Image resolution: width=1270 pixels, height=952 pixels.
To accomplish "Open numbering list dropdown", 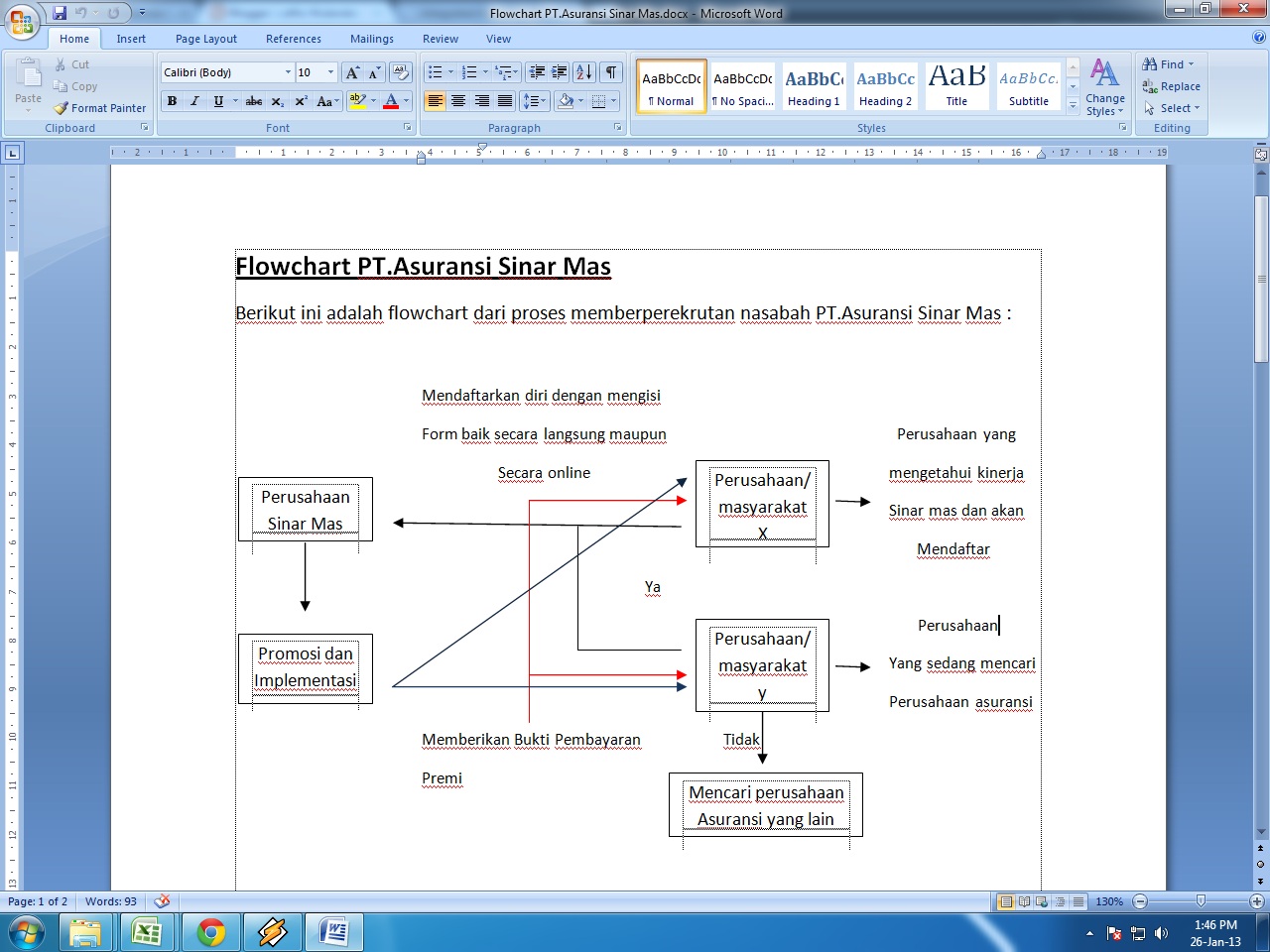I will (485, 72).
